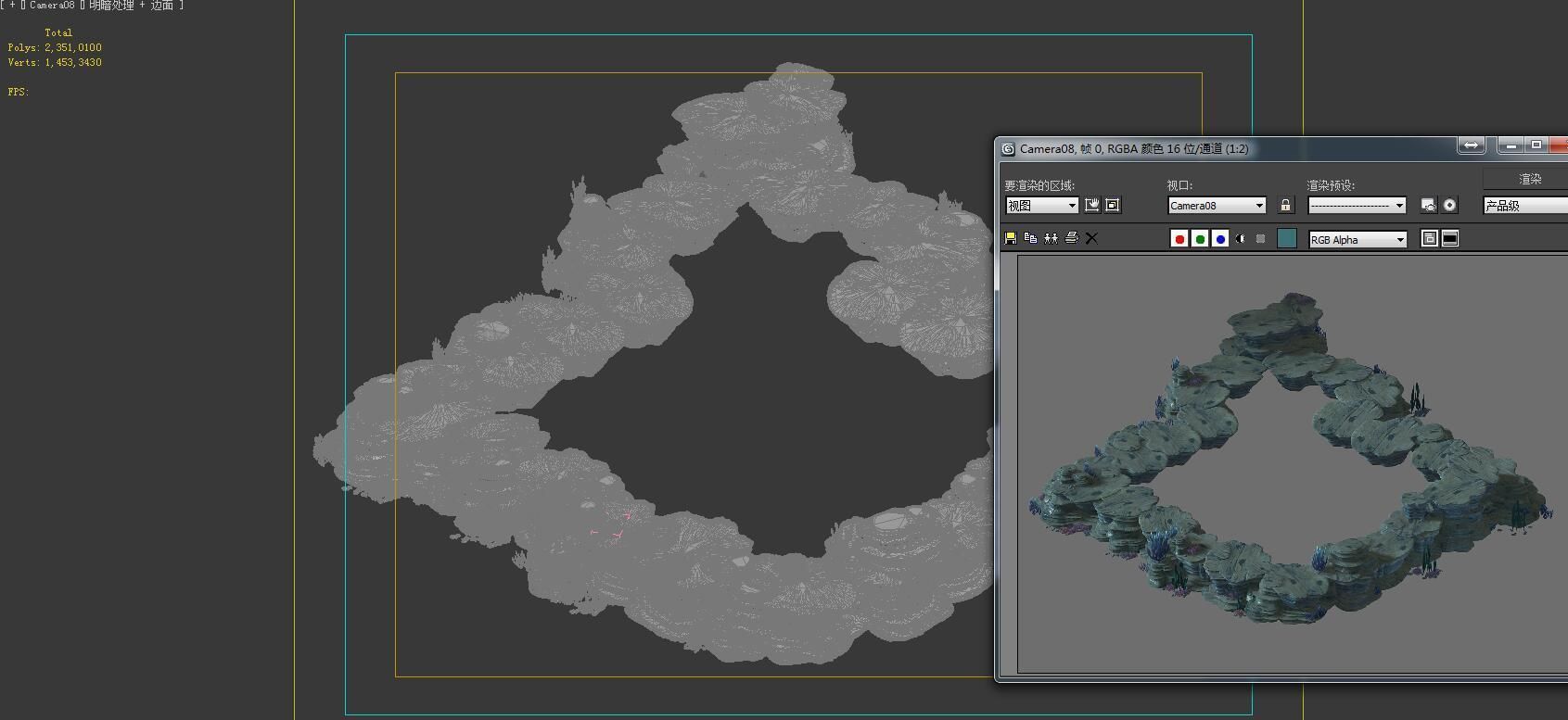Save the rendered image with the floppy icon

(1011, 238)
